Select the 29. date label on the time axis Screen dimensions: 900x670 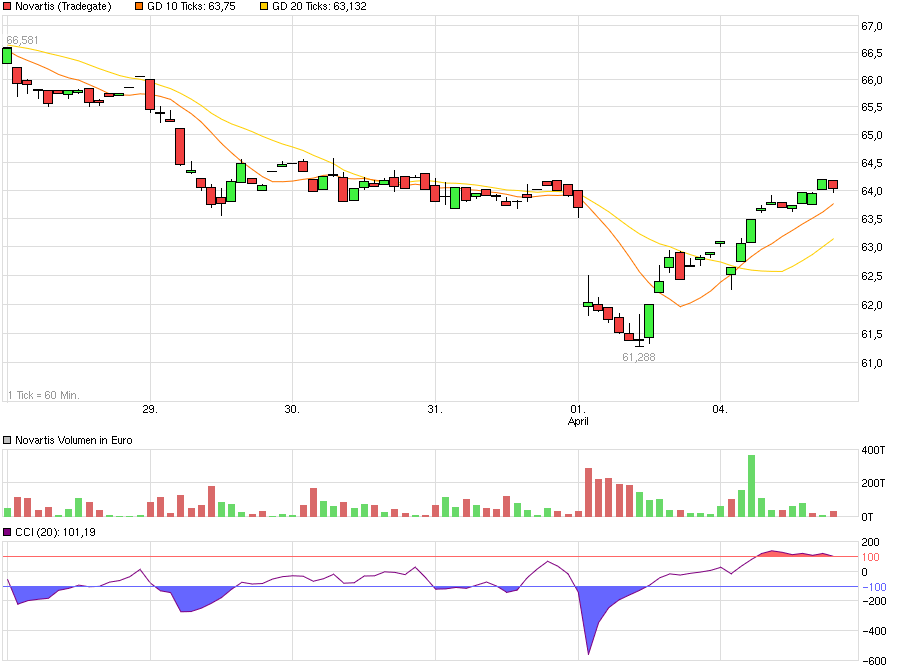point(148,408)
